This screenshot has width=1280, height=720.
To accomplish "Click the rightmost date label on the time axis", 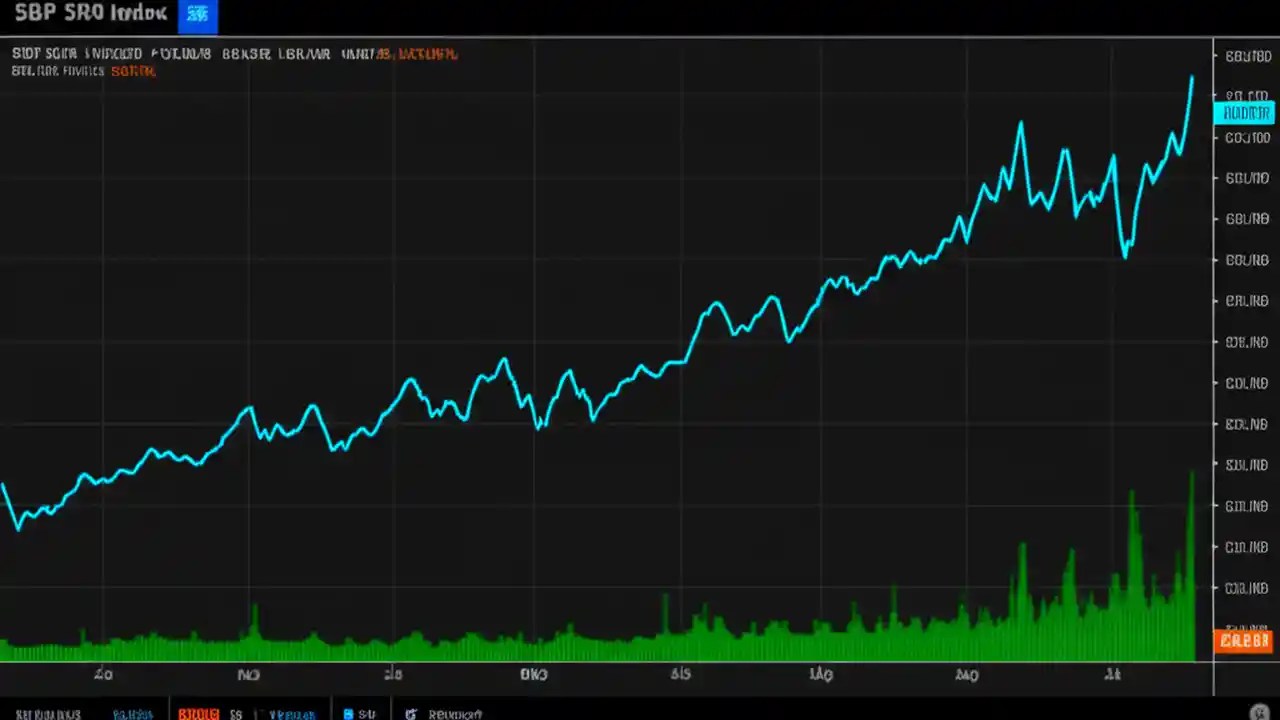I will [x=1113, y=674].
